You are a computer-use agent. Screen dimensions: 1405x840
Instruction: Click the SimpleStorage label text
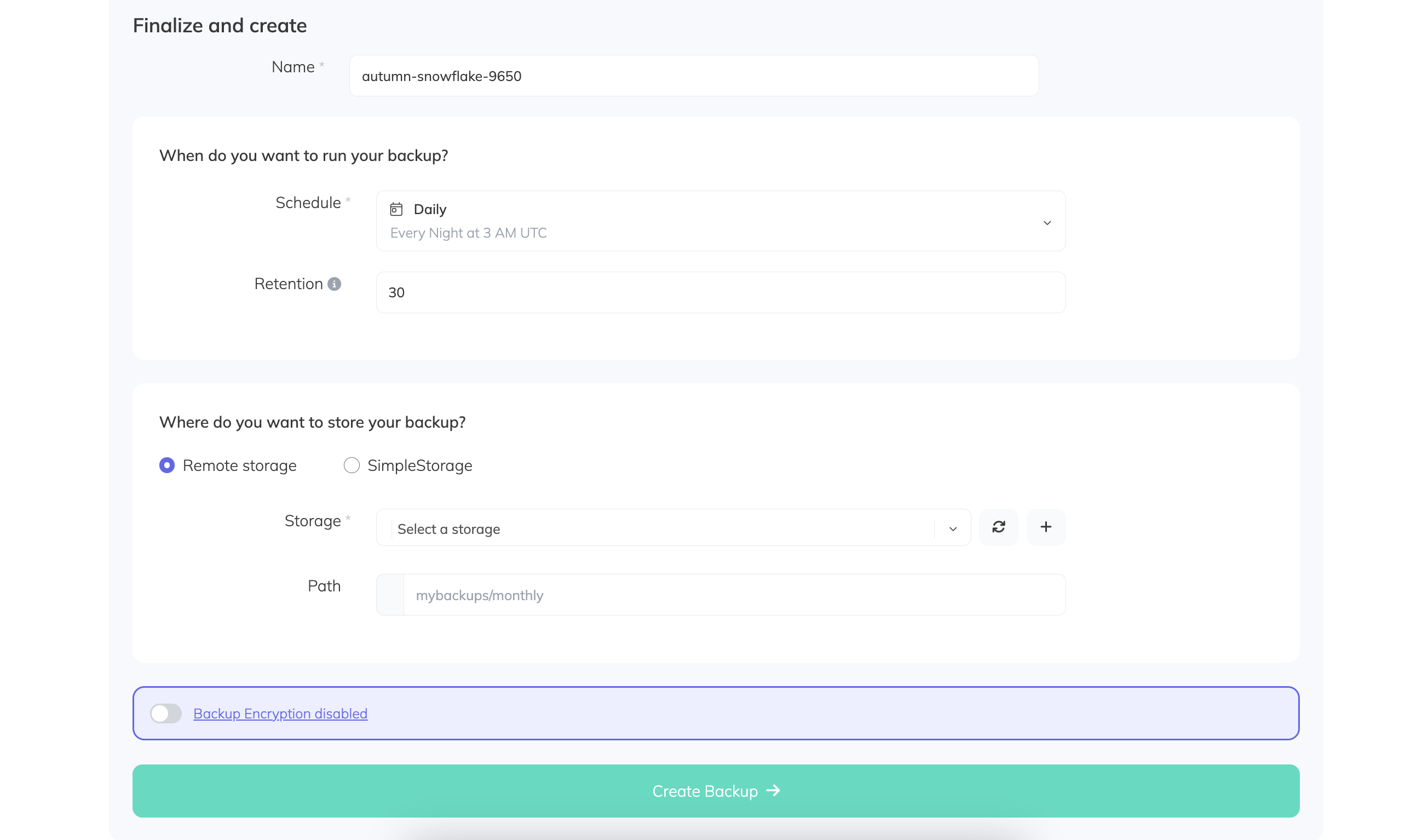[419, 465]
